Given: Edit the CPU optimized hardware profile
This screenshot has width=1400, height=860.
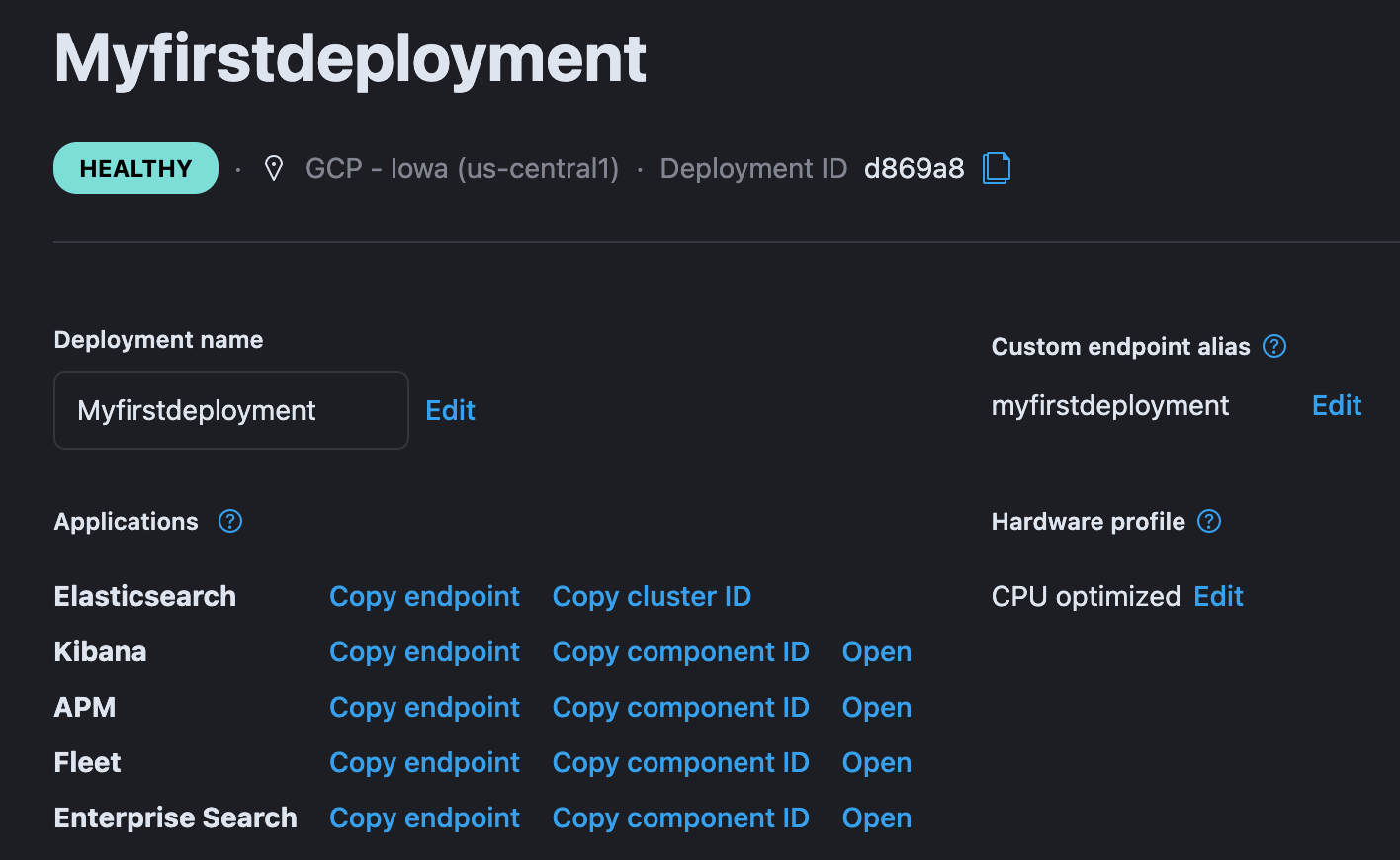Looking at the screenshot, I should 1218,596.
